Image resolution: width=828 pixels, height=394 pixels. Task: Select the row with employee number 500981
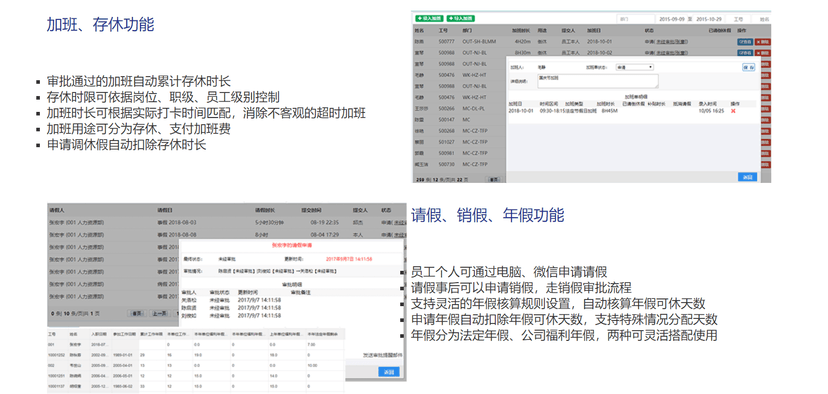tap(459, 153)
